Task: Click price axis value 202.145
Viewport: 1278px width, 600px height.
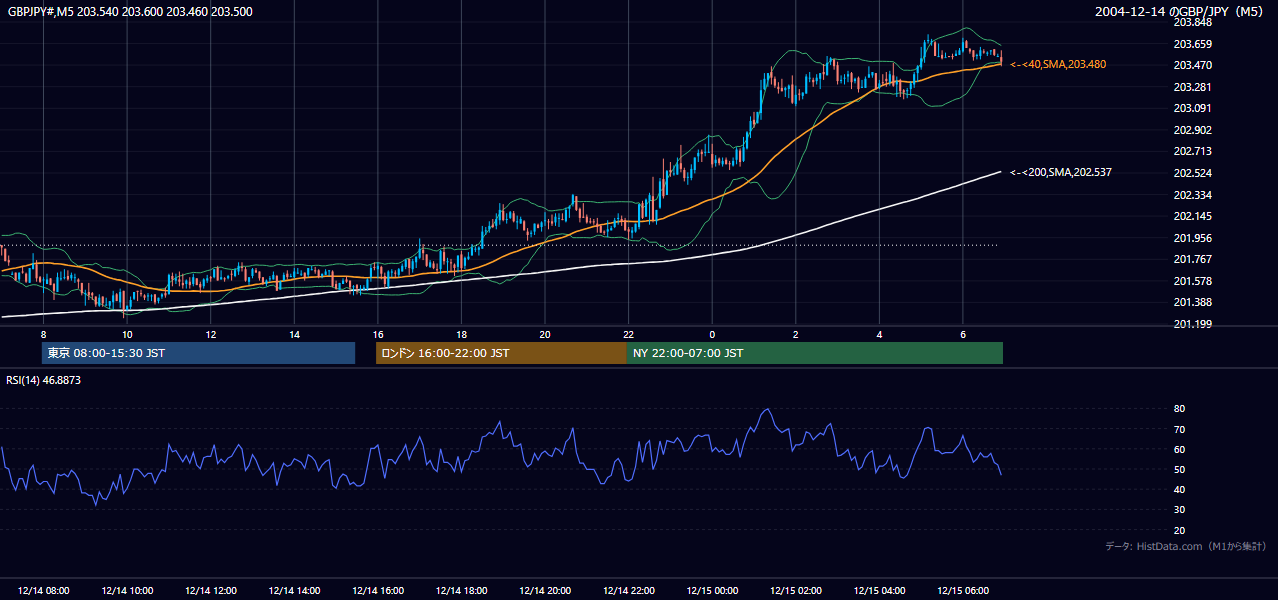Action: [1191, 216]
